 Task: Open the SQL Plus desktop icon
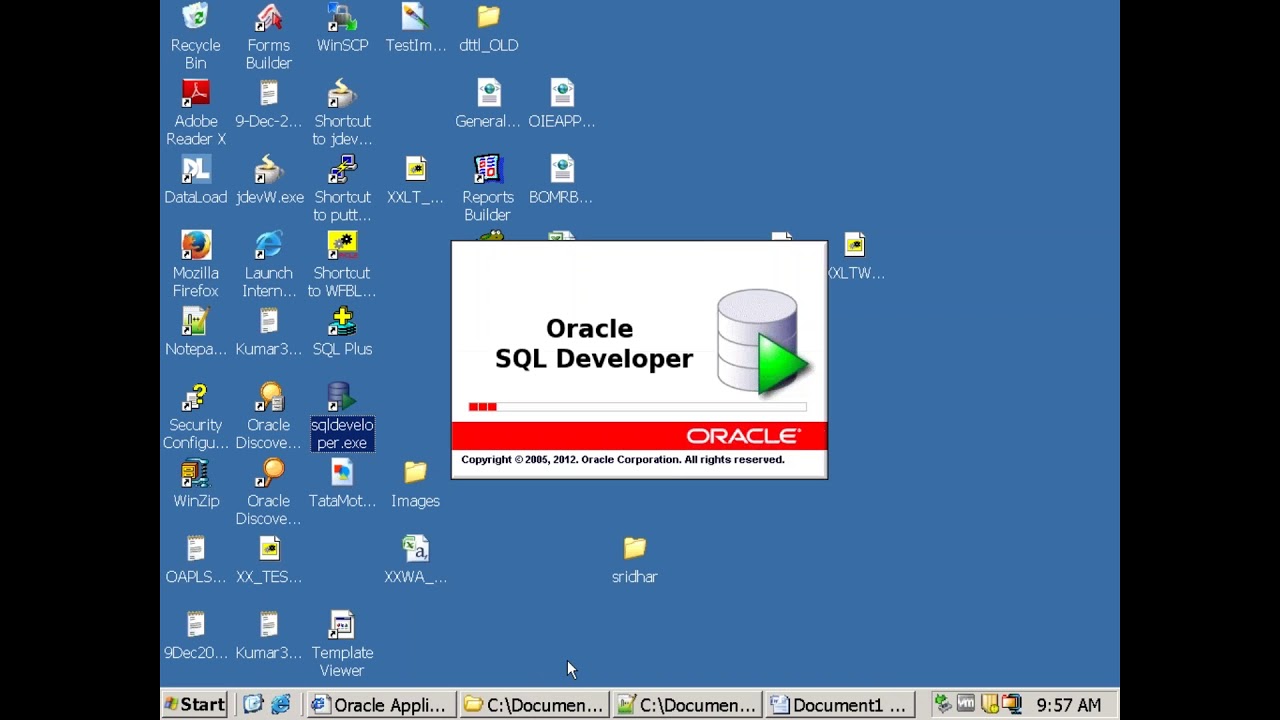[x=342, y=332]
